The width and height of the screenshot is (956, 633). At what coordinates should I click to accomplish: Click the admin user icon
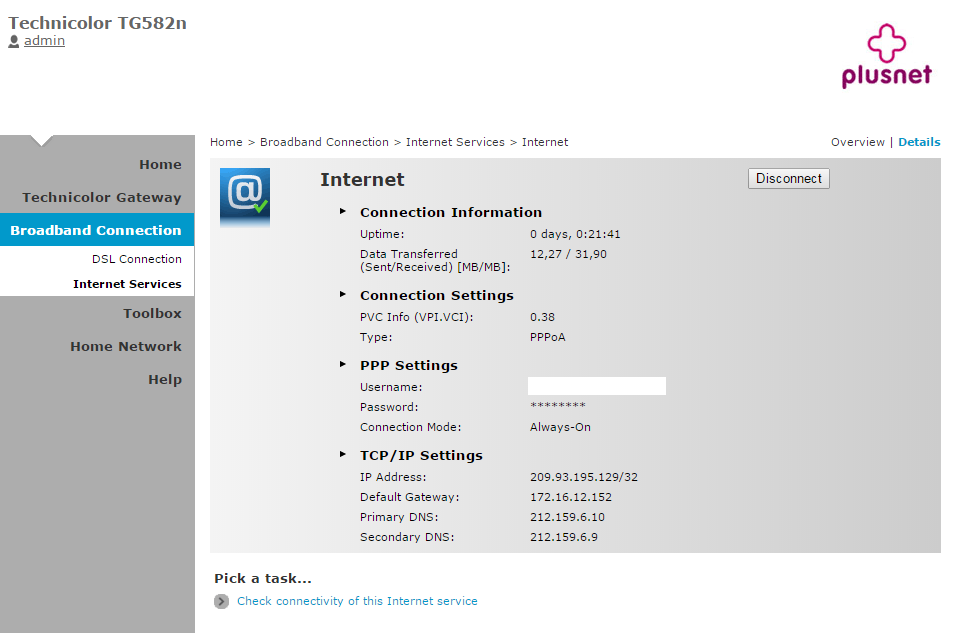[14, 41]
